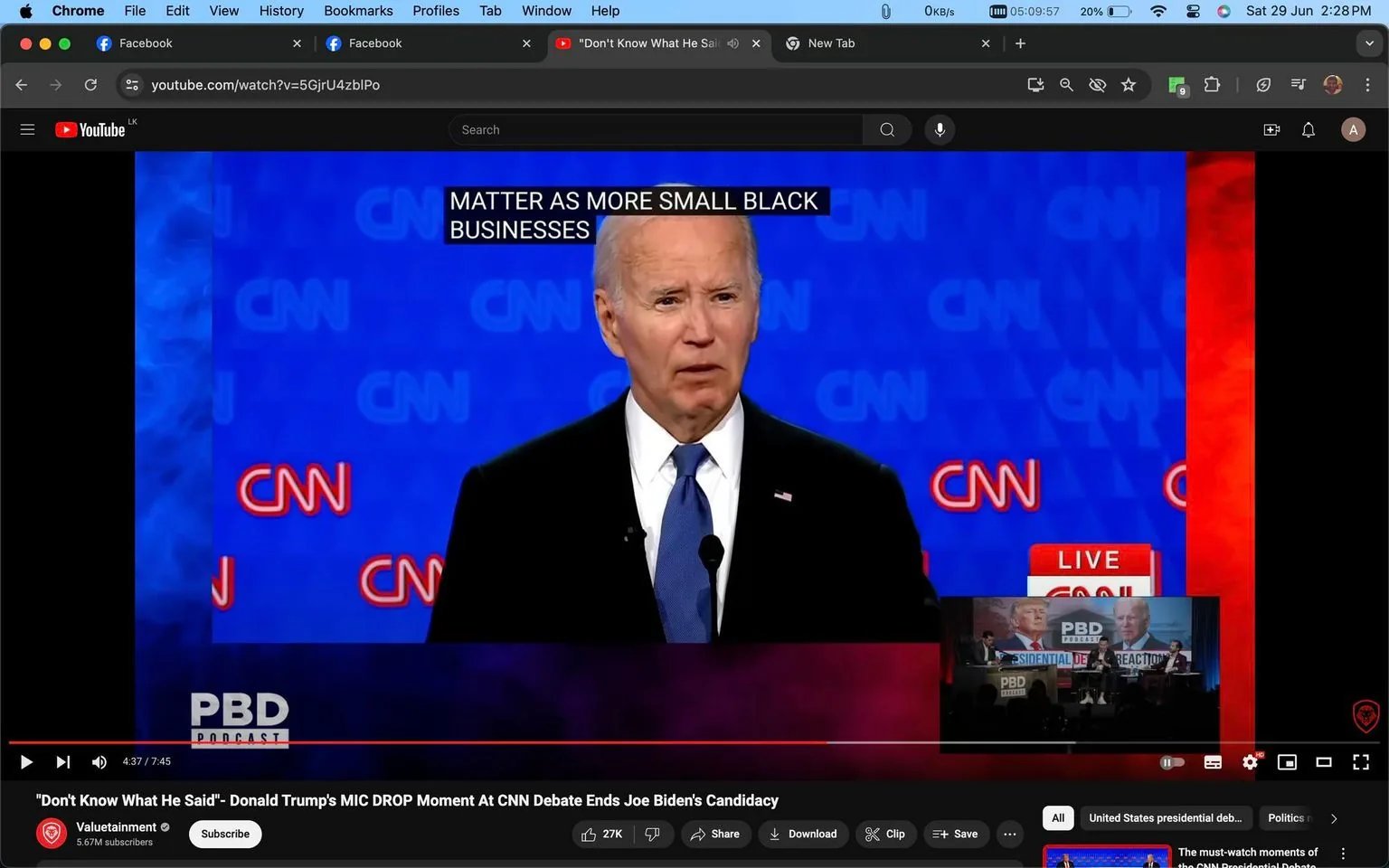Open more actions with the three-dot button
This screenshot has width=1389, height=868.
coord(1009,834)
